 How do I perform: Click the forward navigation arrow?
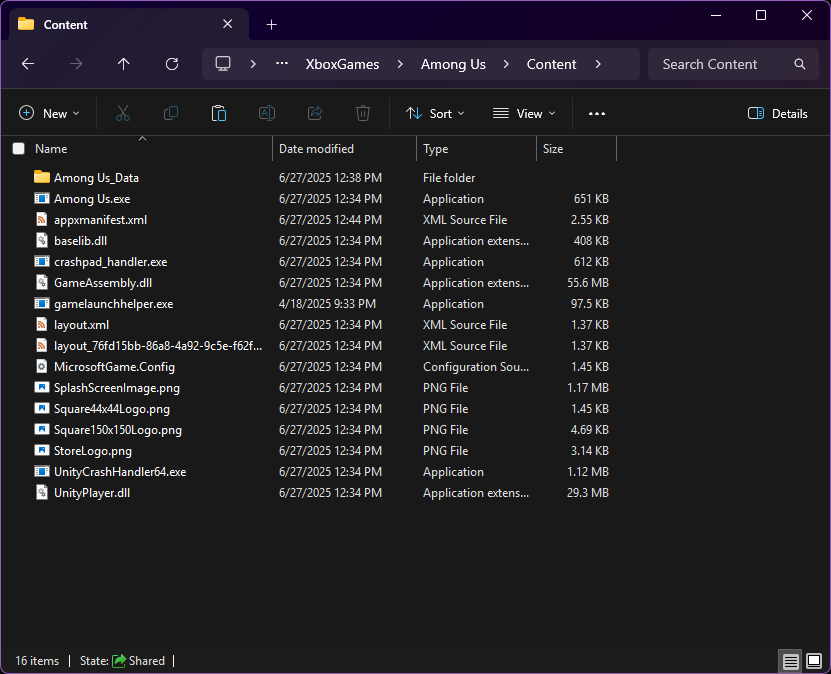tap(76, 64)
